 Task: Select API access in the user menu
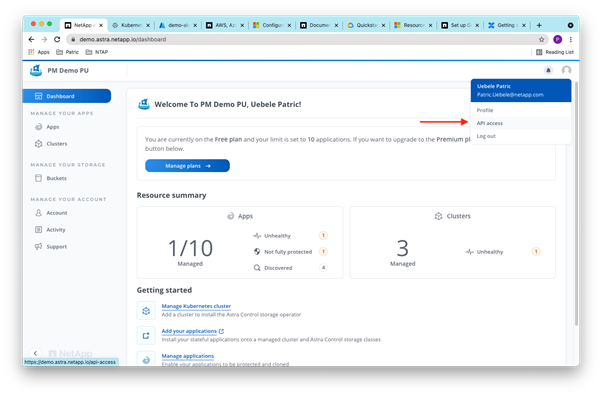[x=521, y=123]
